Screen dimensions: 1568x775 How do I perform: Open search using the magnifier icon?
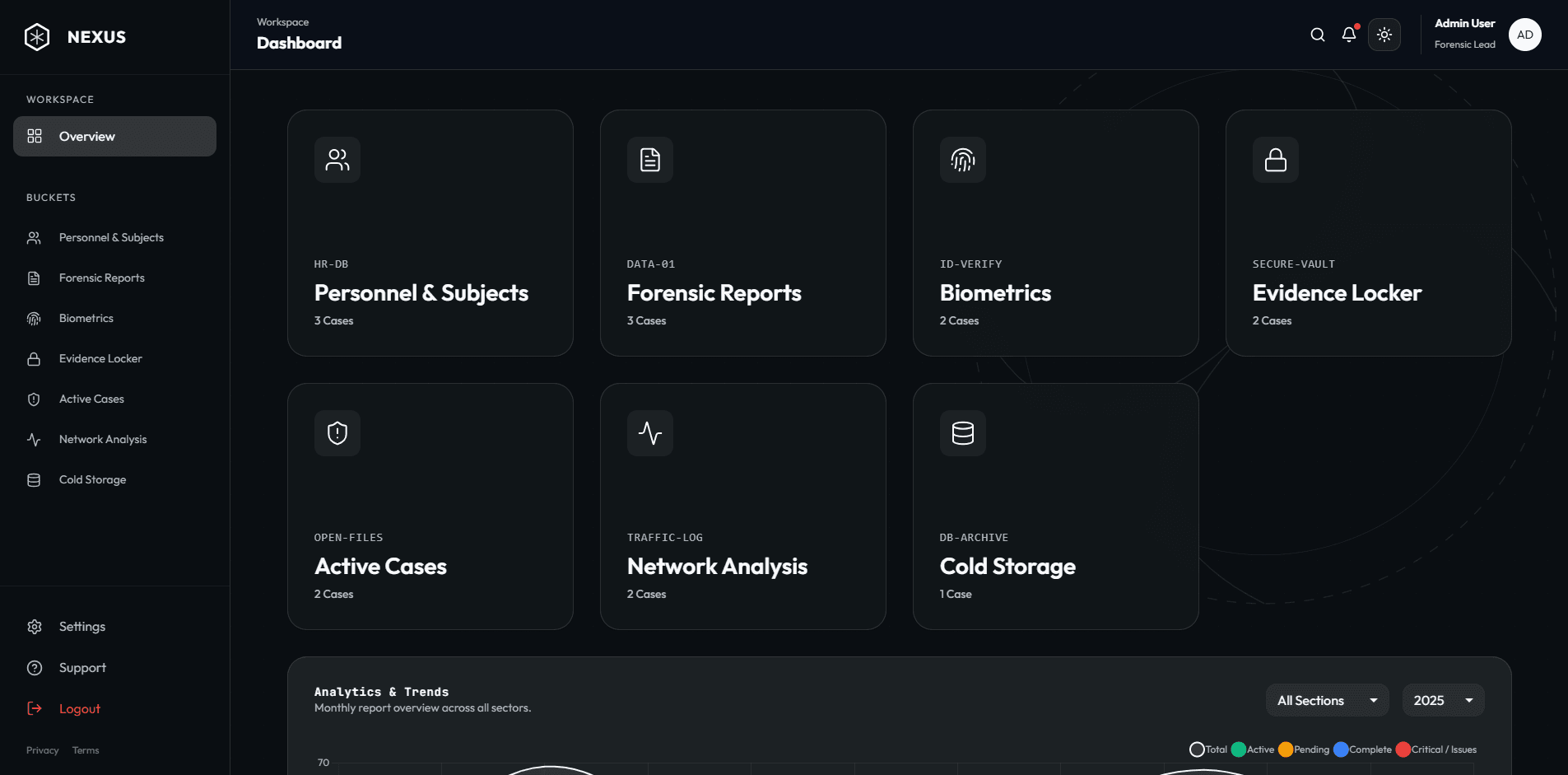pos(1317,35)
